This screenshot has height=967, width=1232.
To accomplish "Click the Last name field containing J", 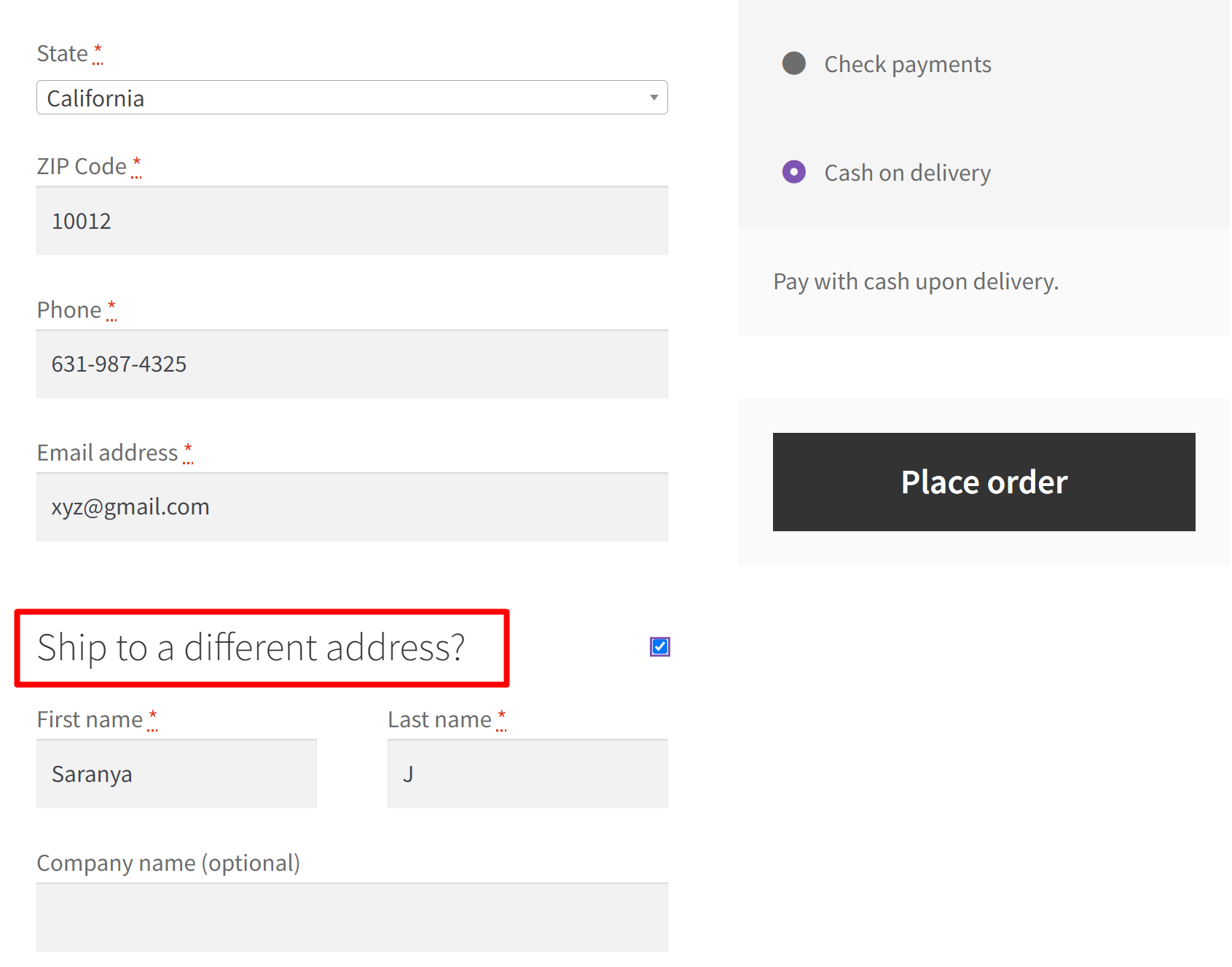I will (x=527, y=774).
